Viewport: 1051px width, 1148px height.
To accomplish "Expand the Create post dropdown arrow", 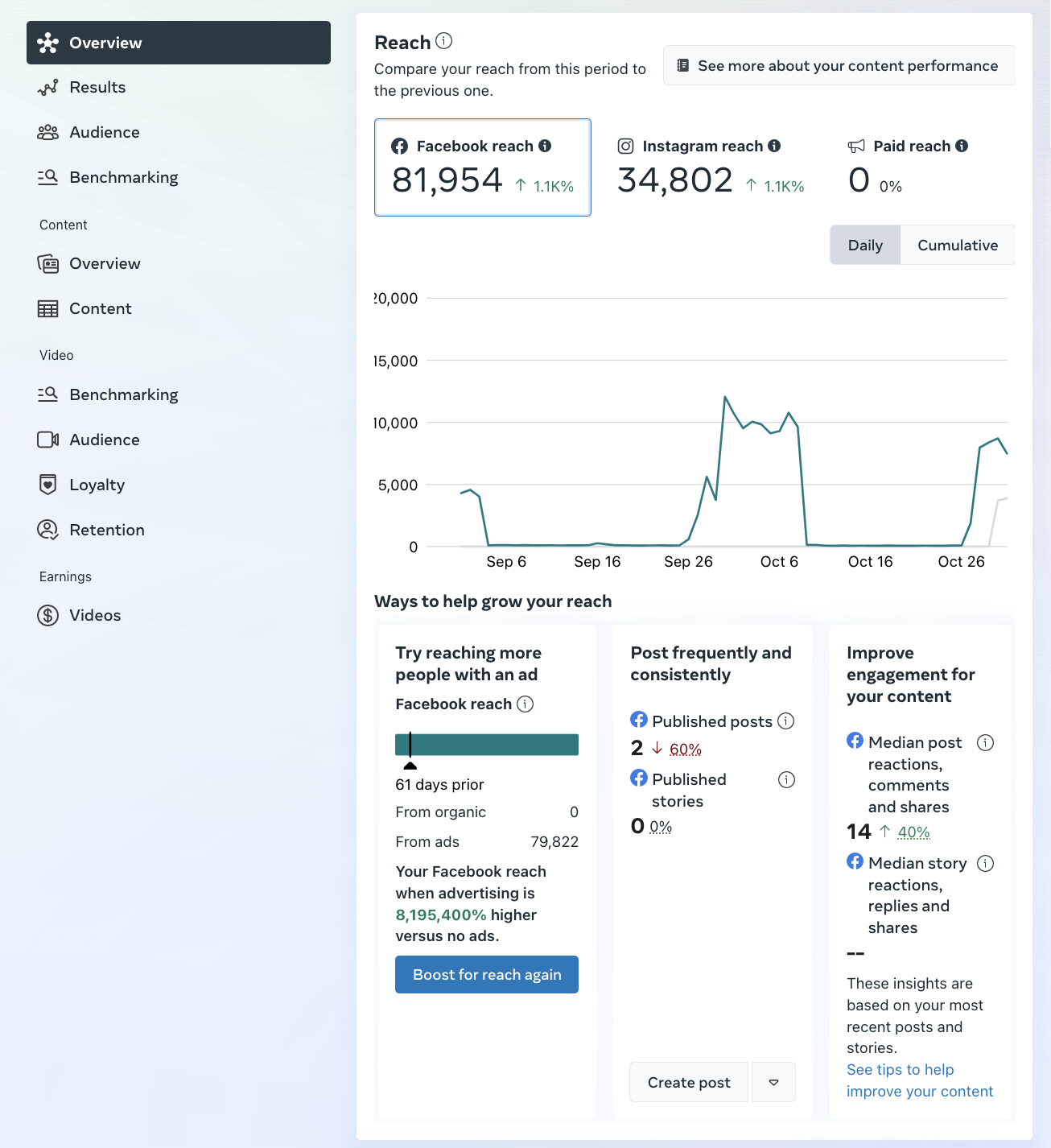I will [x=773, y=1082].
